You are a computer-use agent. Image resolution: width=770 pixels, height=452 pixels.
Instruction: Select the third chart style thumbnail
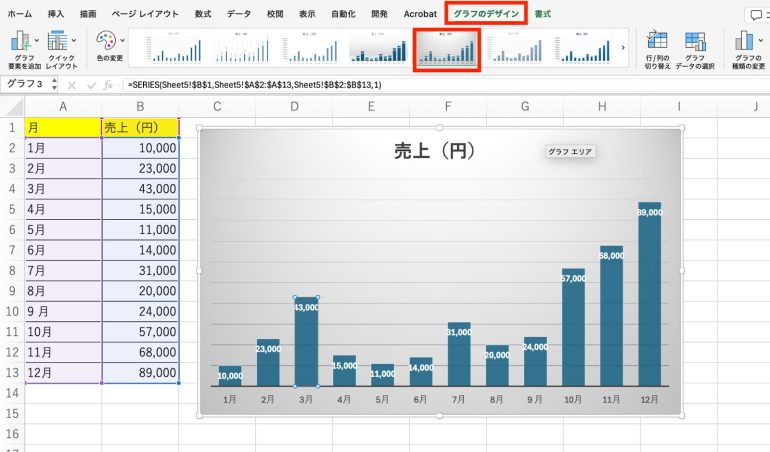tap(310, 48)
